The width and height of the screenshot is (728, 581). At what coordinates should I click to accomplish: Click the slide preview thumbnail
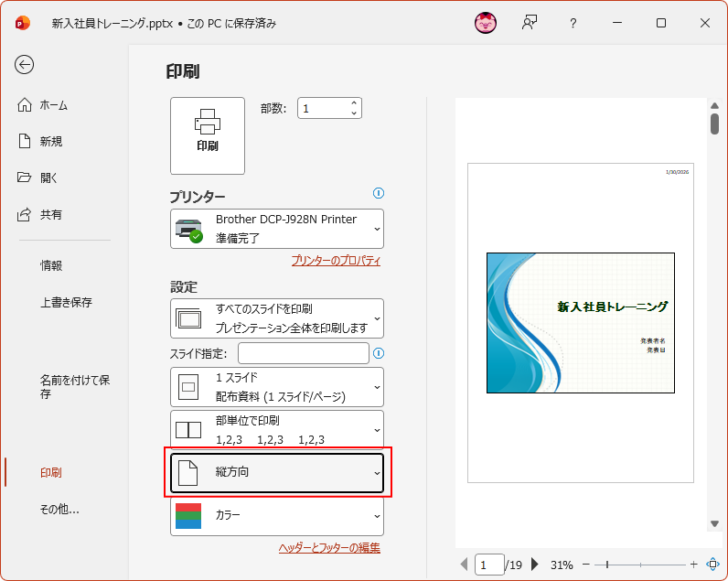(580, 323)
